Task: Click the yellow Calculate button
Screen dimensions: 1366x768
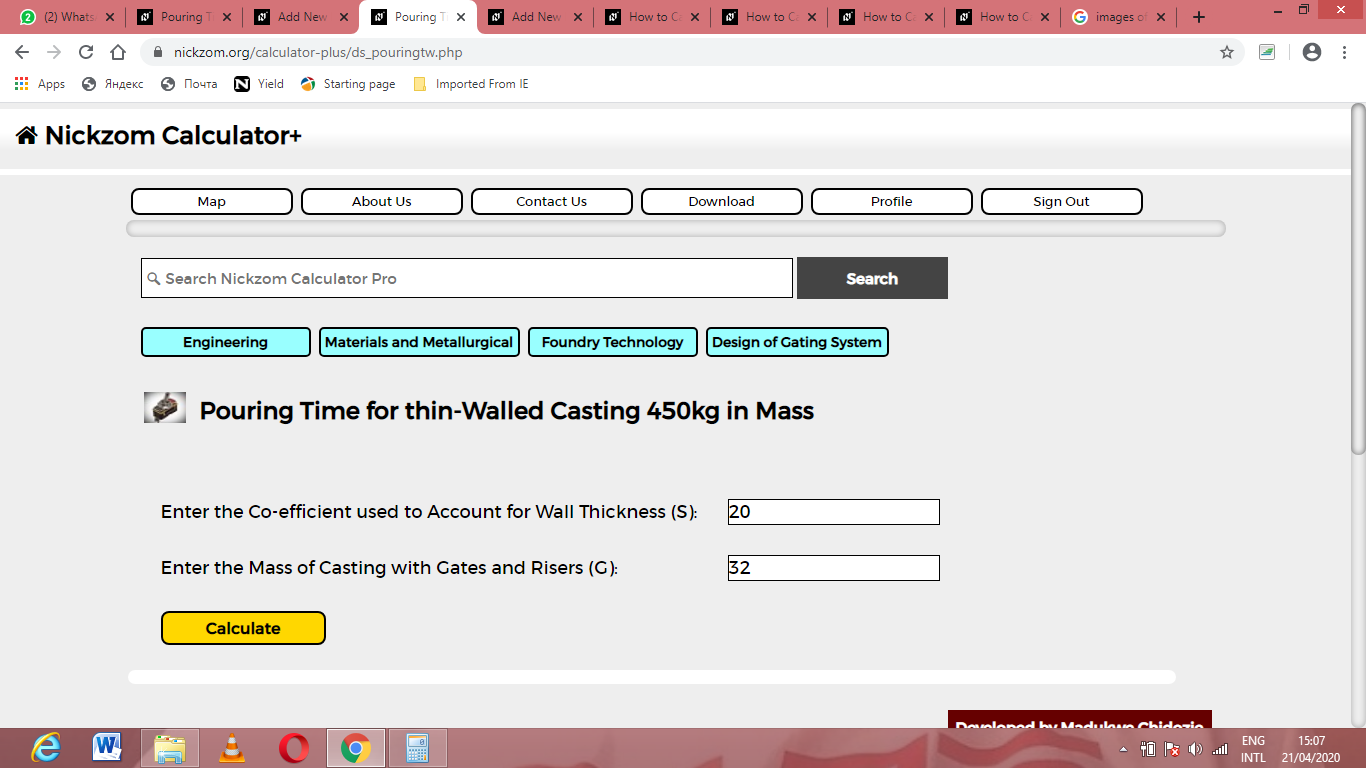Action: 243,628
